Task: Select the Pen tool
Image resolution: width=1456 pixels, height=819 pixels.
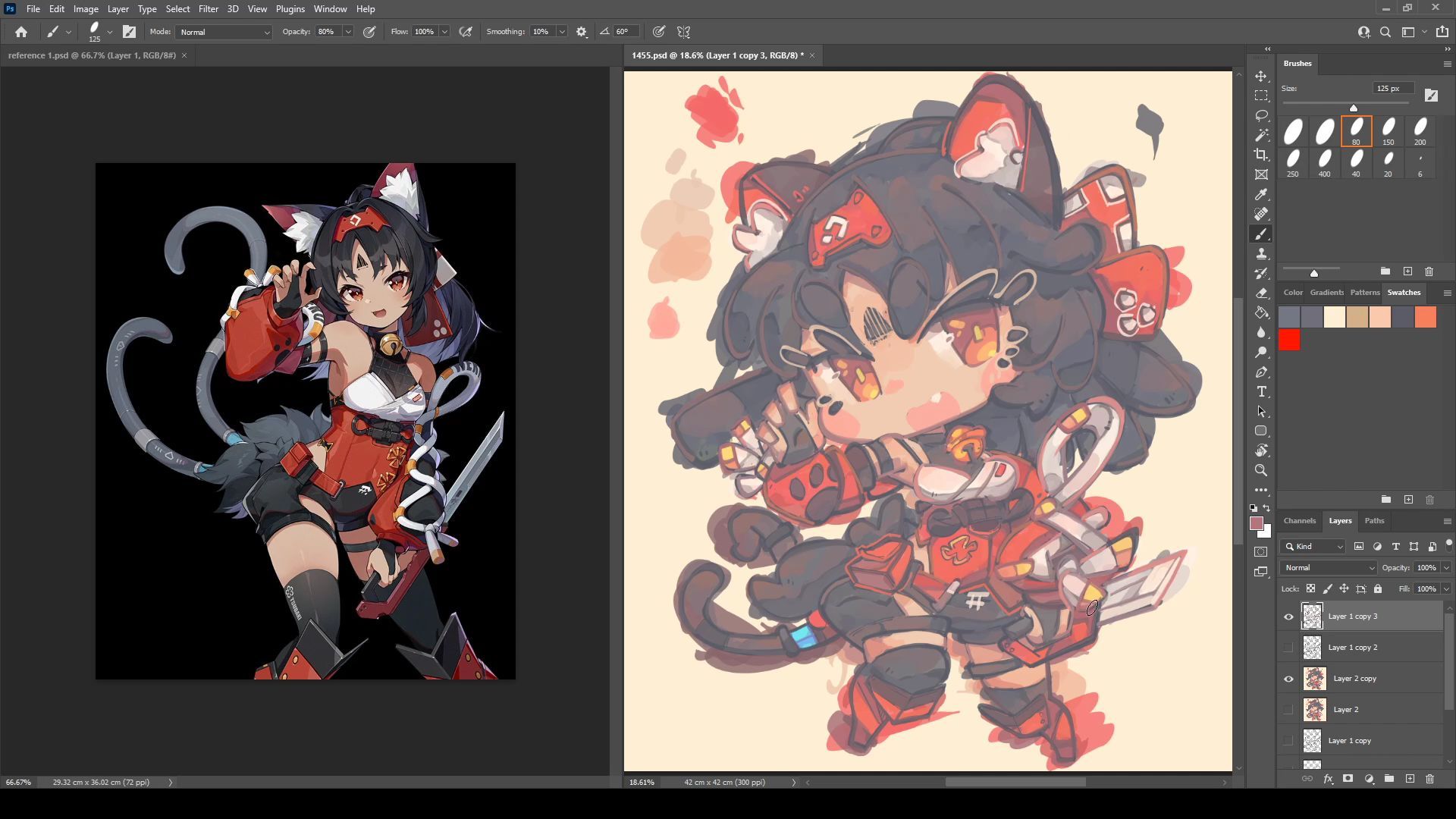Action: pyautogui.click(x=1261, y=372)
